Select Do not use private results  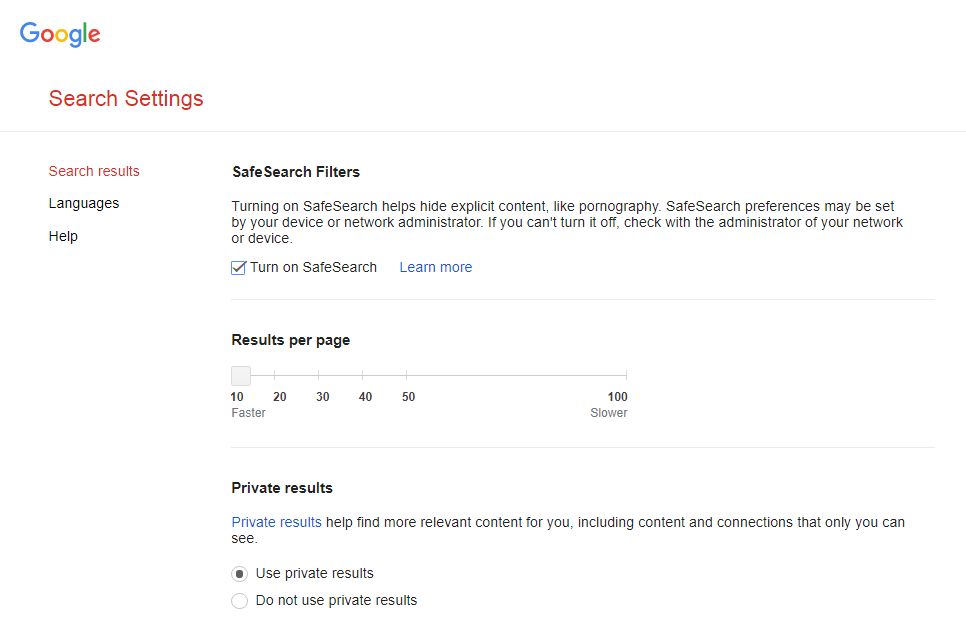click(x=240, y=601)
